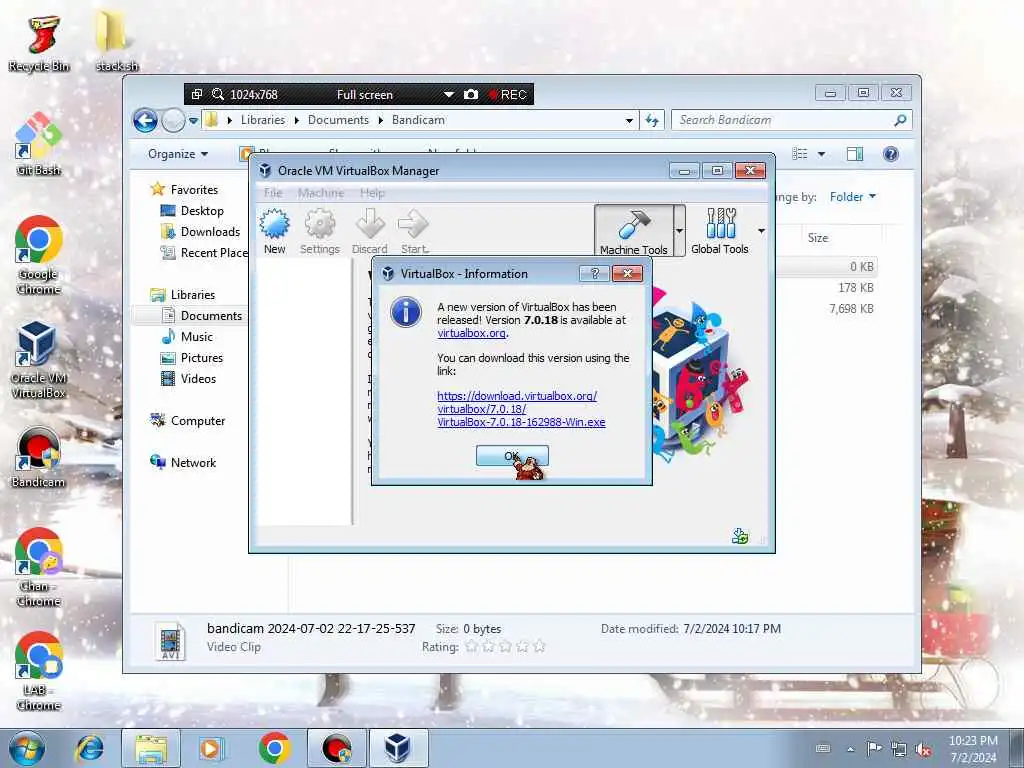Screen dimensions: 1024x768
Task: Rate the video with the first star
Action: (x=471, y=647)
